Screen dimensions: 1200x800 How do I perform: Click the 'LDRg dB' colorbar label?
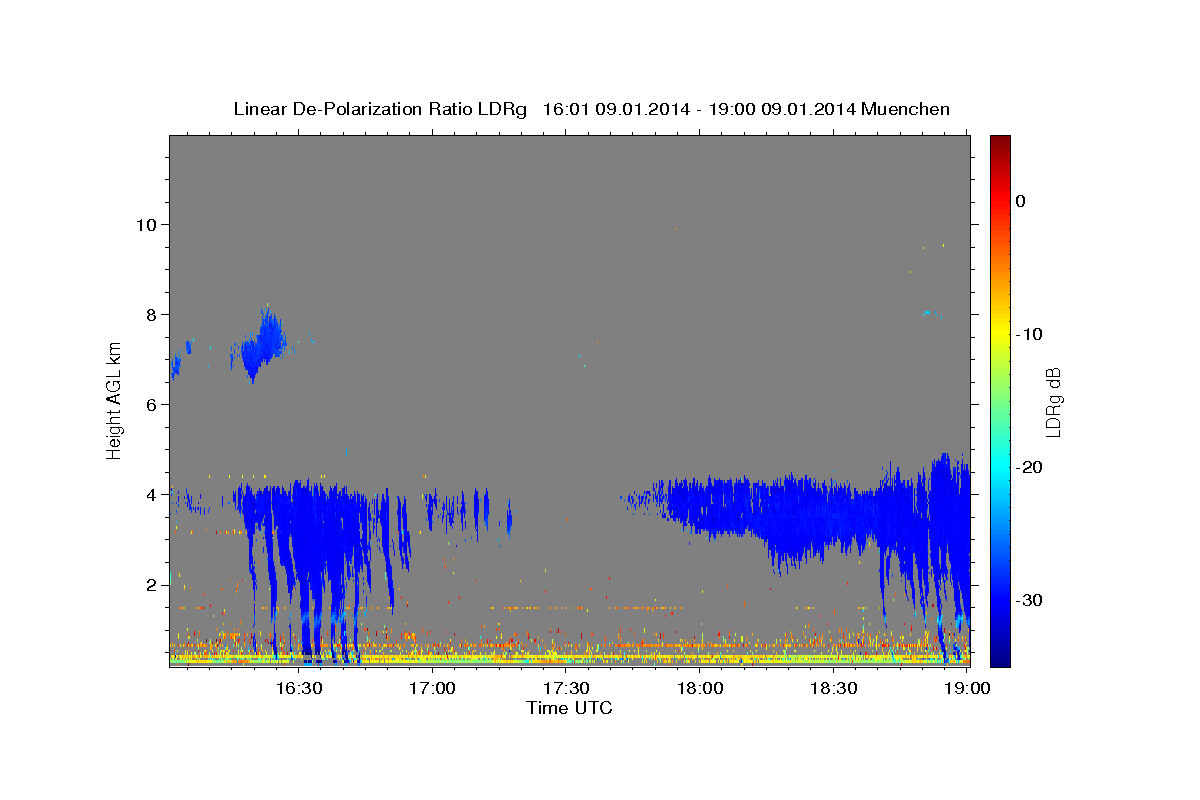[1052, 402]
